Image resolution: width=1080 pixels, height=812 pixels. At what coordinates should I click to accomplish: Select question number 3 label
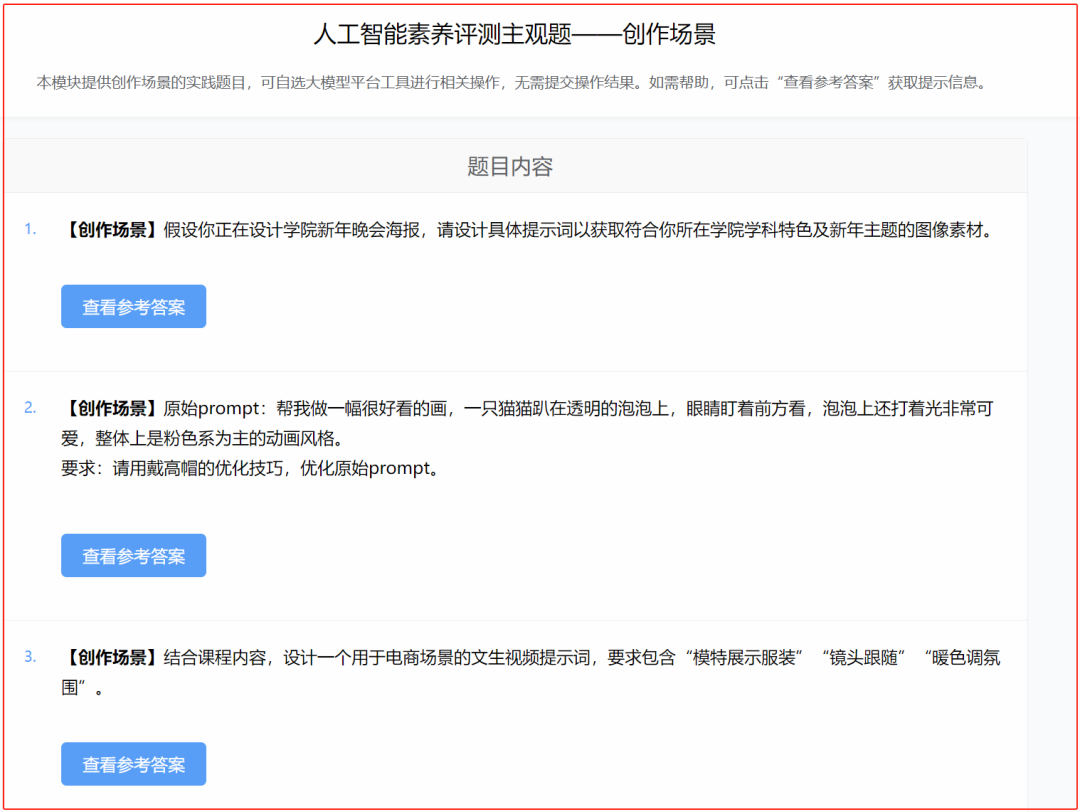[32, 657]
